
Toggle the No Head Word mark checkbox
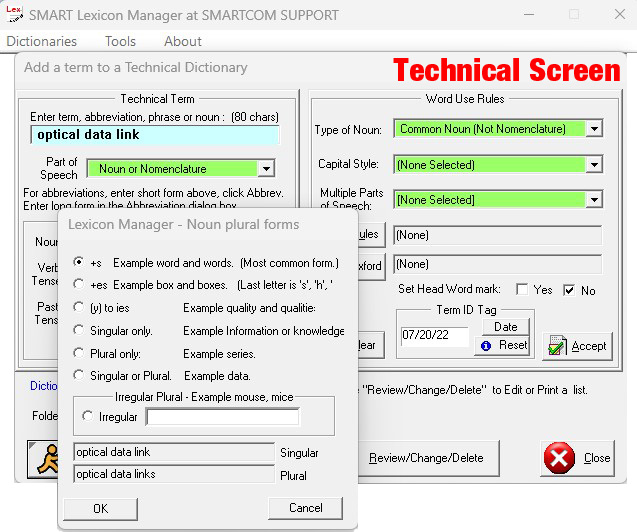pos(569,290)
